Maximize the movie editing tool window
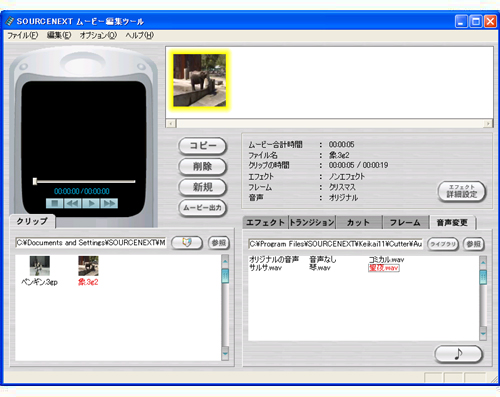The height and width of the screenshot is (397, 500). [x=476, y=21]
